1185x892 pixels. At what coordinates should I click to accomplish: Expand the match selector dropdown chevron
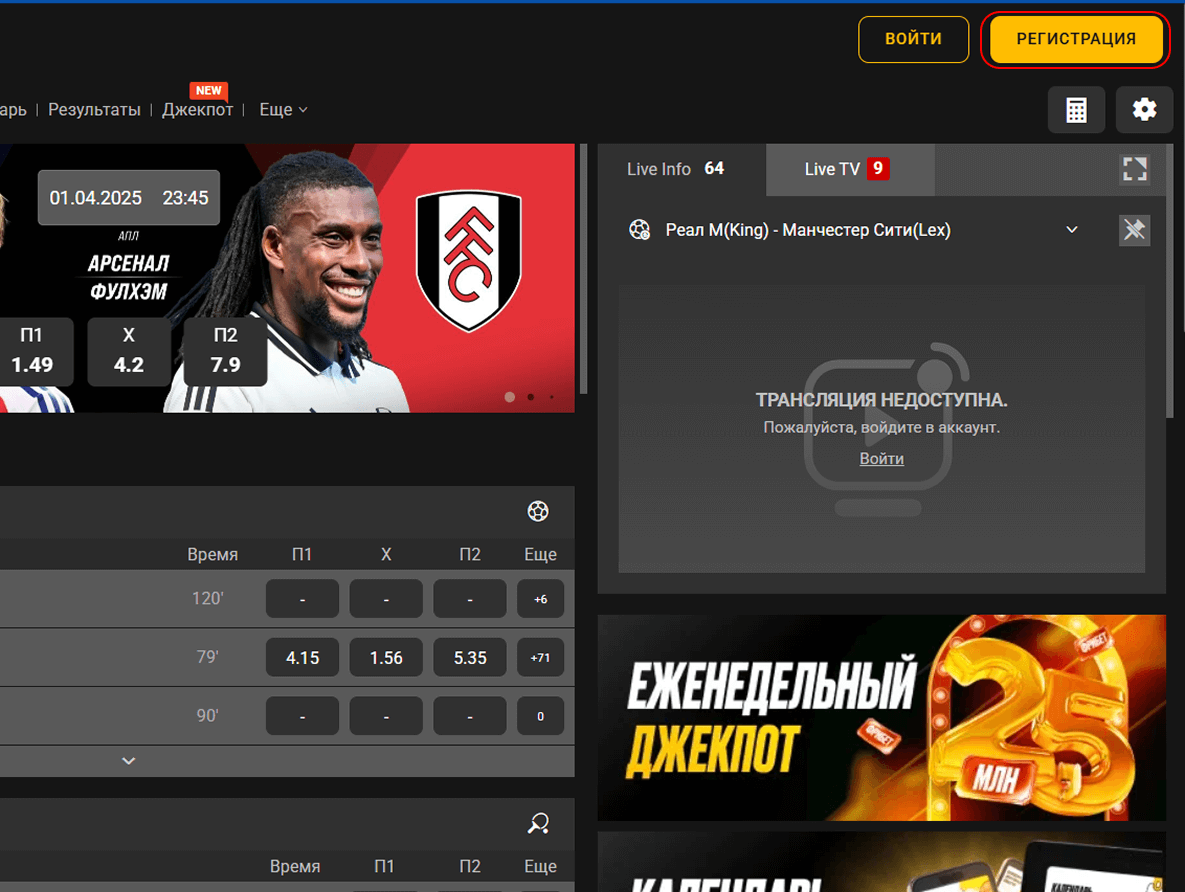1072,230
